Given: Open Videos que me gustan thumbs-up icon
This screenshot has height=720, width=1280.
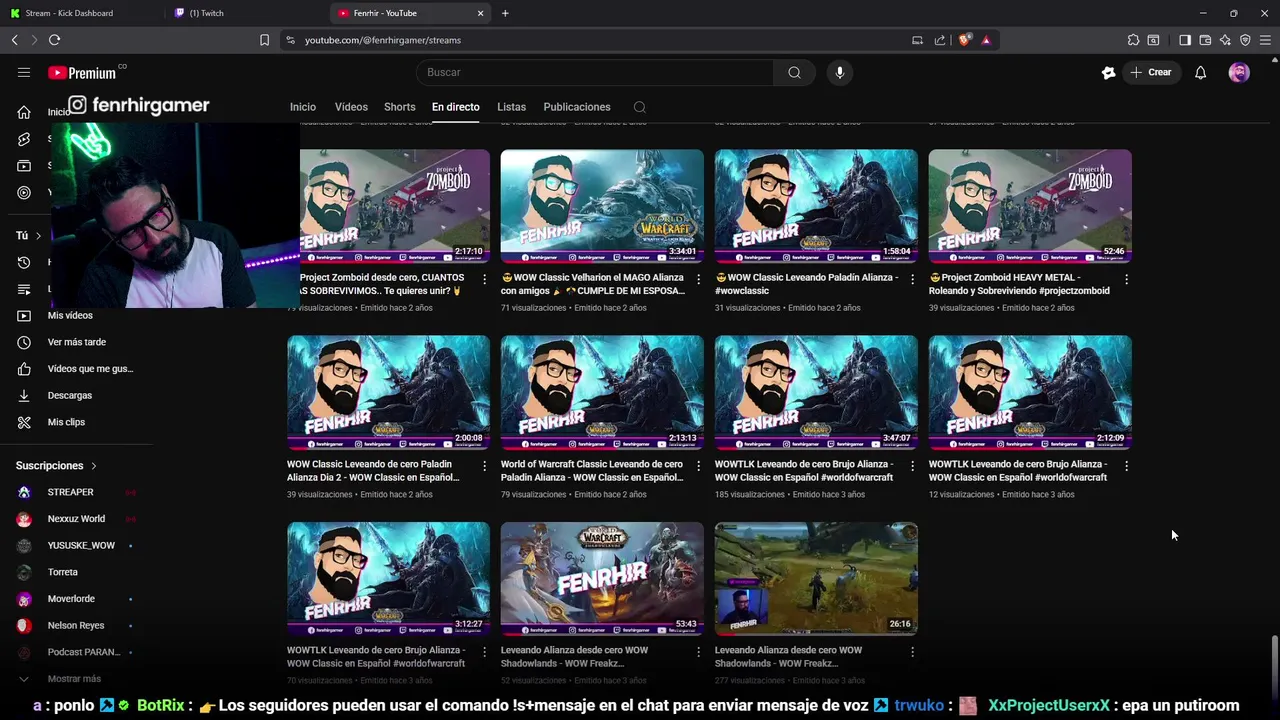Looking at the screenshot, I should click(x=24, y=369).
